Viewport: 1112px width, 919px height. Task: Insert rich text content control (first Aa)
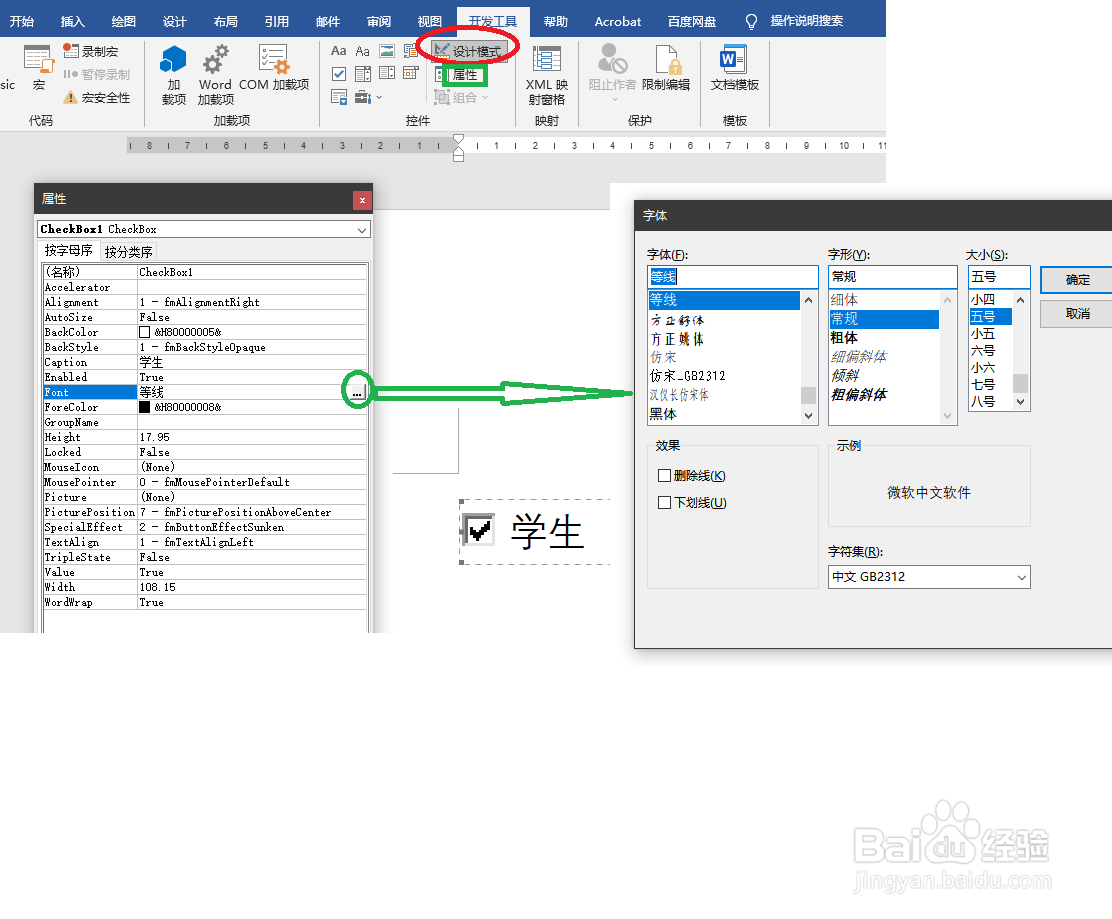(339, 51)
